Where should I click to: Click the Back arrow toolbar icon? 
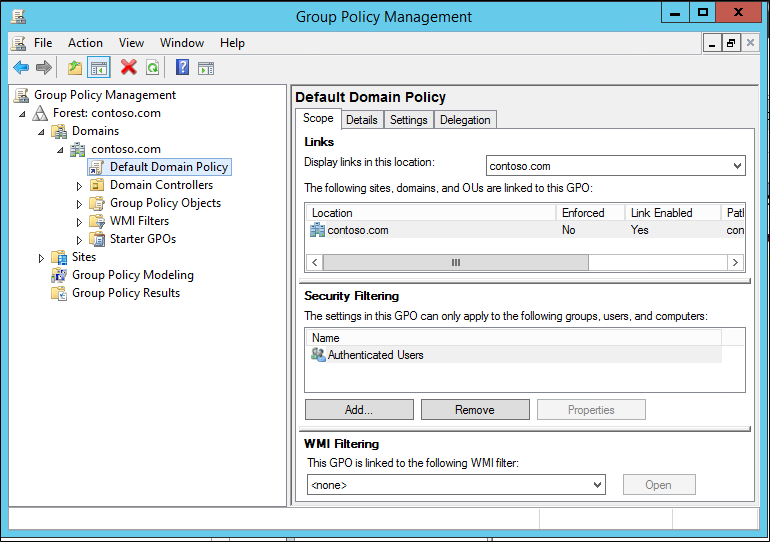coord(21,68)
